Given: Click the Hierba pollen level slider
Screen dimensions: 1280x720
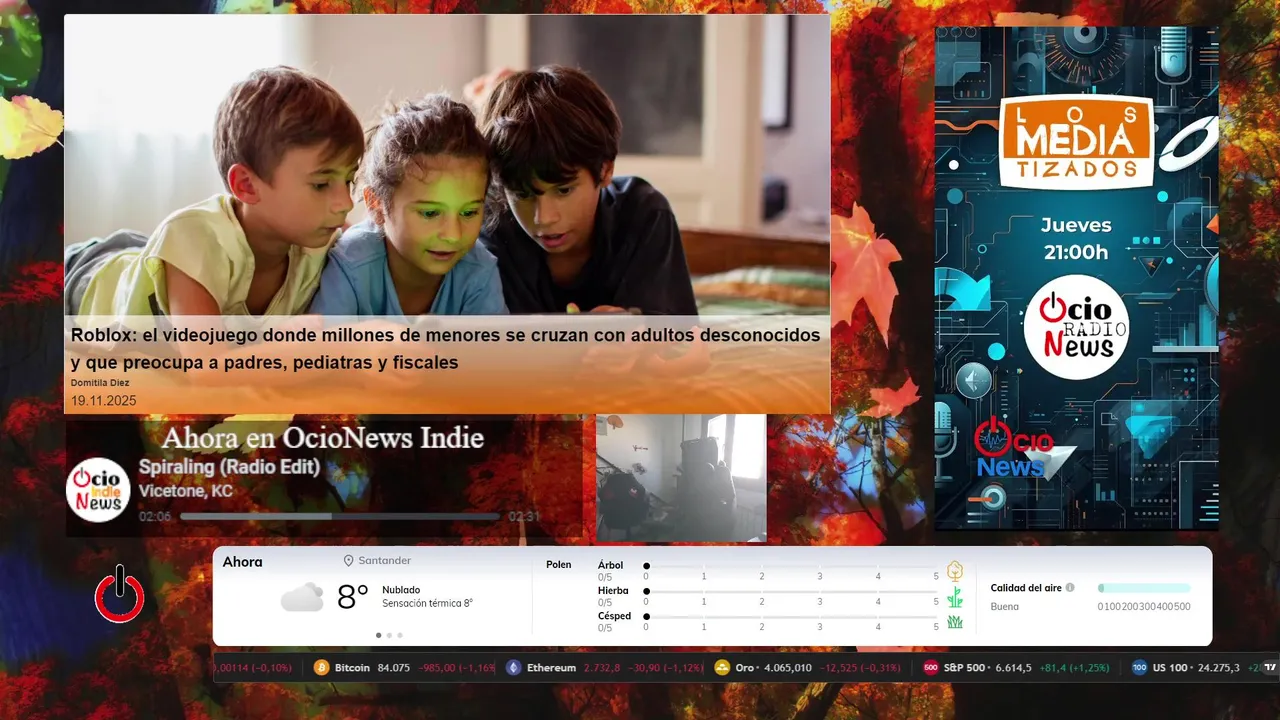Looking at the screenshot, I should 791,592.
